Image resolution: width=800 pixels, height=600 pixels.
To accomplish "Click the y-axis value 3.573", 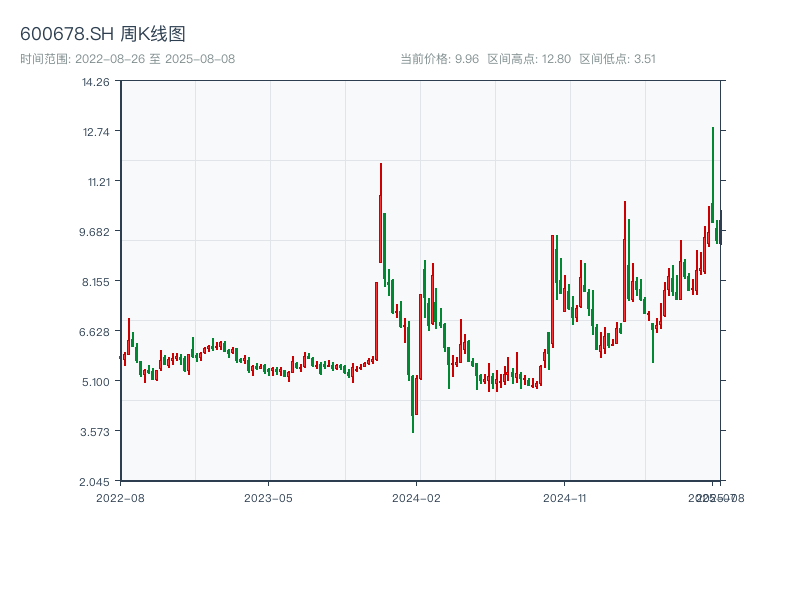I will pyautogui.click(x=95, y=432).
